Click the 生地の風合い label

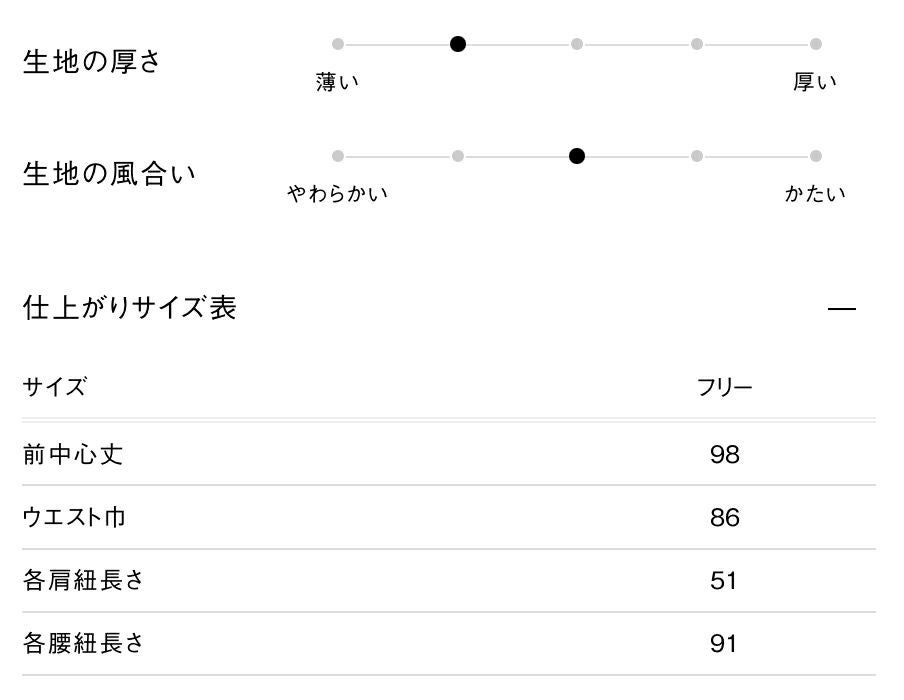pos(110,174)
